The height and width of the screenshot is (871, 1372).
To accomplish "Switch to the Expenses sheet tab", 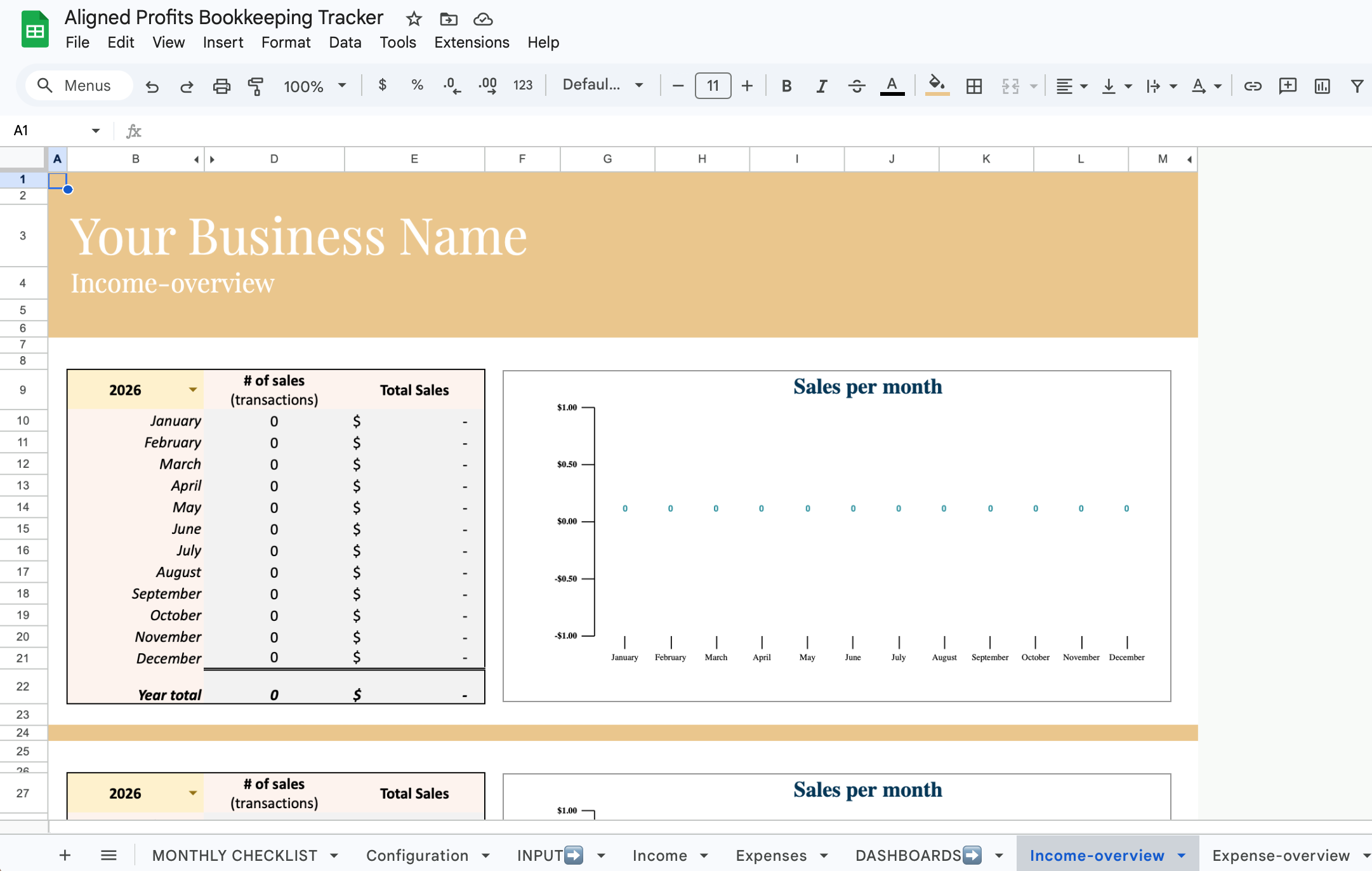I will click(x=771, y=855).
